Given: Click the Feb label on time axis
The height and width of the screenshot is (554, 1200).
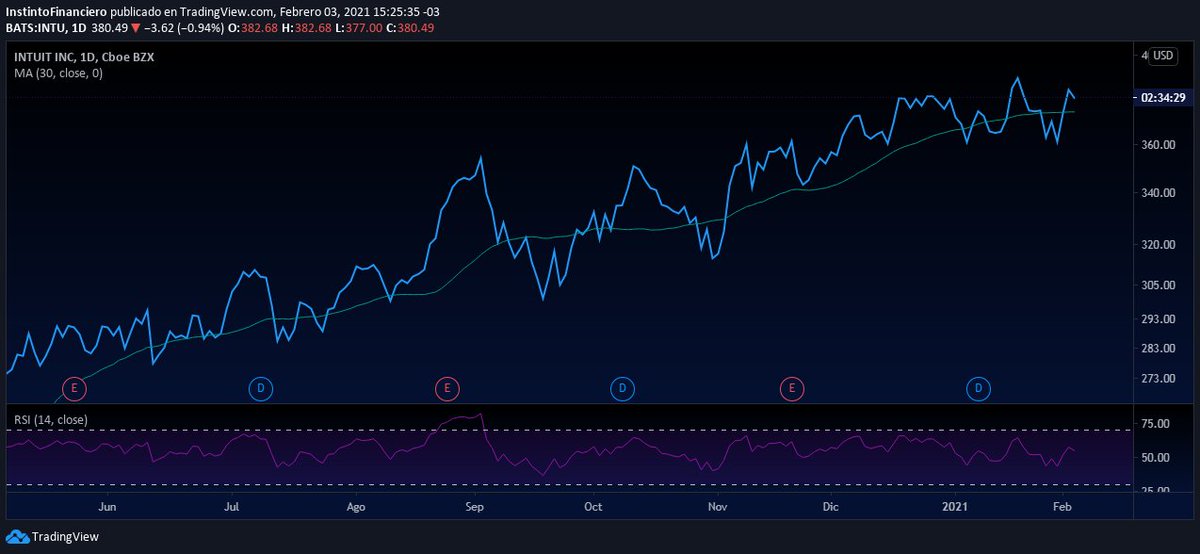Looking at the screenshot, I should pyautogui.click(x=1062, y=507).
